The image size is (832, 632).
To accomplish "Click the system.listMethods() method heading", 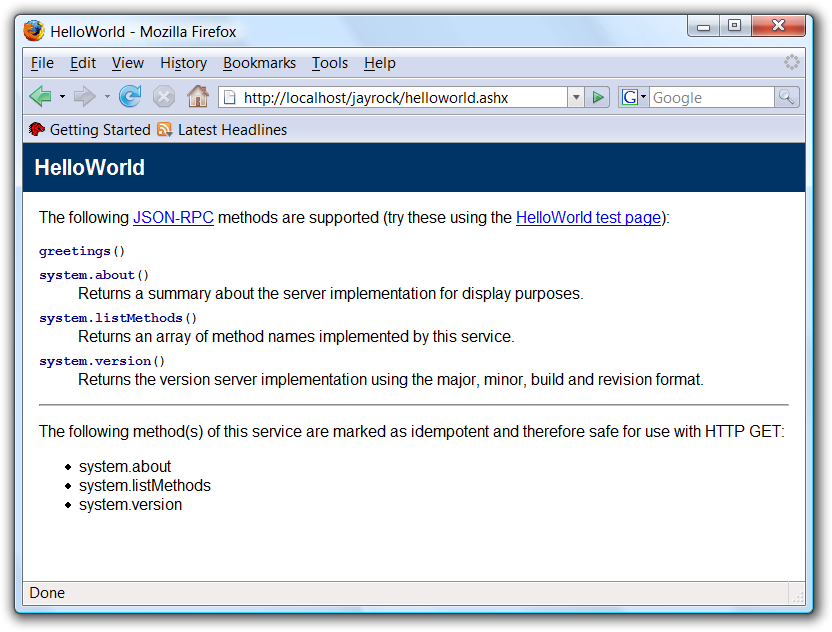I will (118, 318).
